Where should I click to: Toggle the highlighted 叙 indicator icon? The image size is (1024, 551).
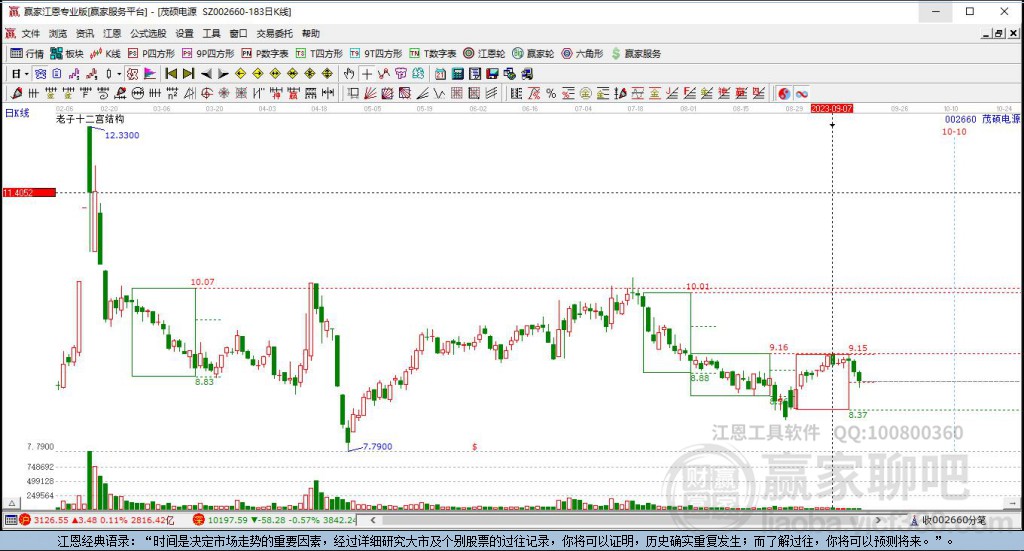click(x=133, y=74)
